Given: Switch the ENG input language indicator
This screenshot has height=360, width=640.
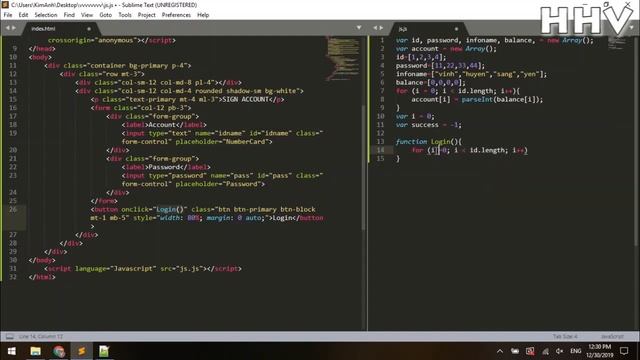Looking at the screenshot, I should 576,351.
